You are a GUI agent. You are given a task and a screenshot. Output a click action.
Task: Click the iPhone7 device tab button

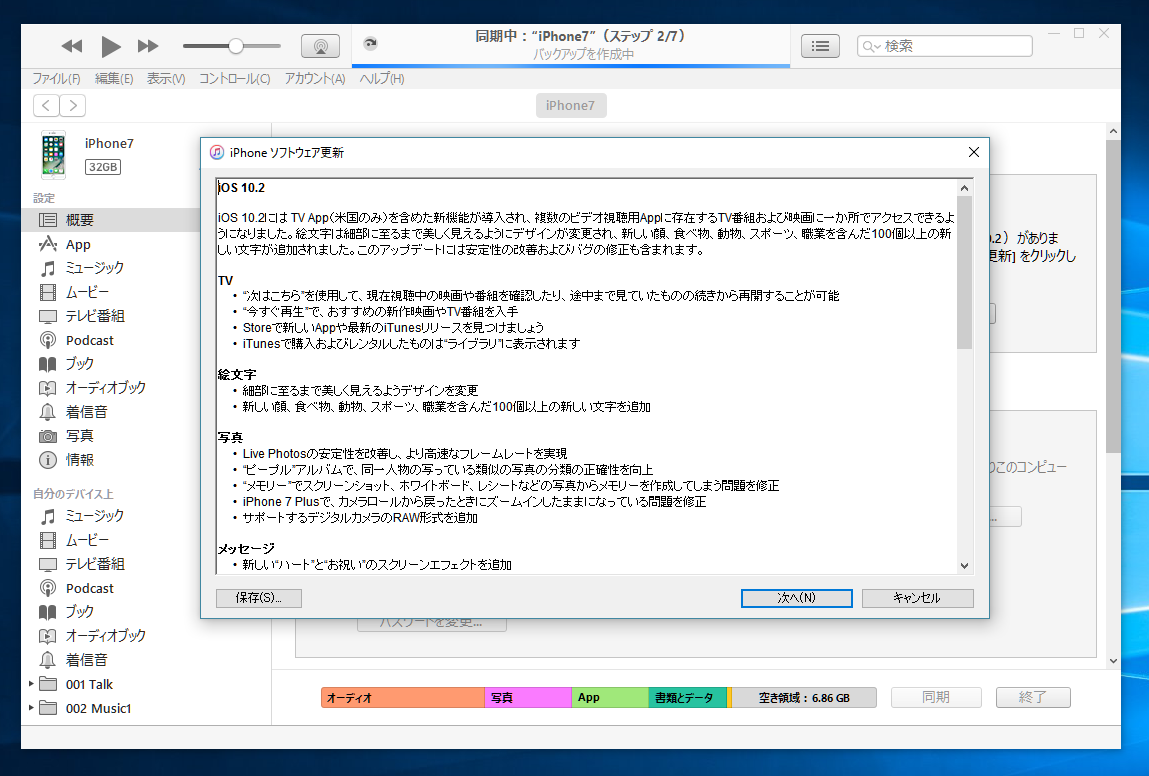(570, 106)
